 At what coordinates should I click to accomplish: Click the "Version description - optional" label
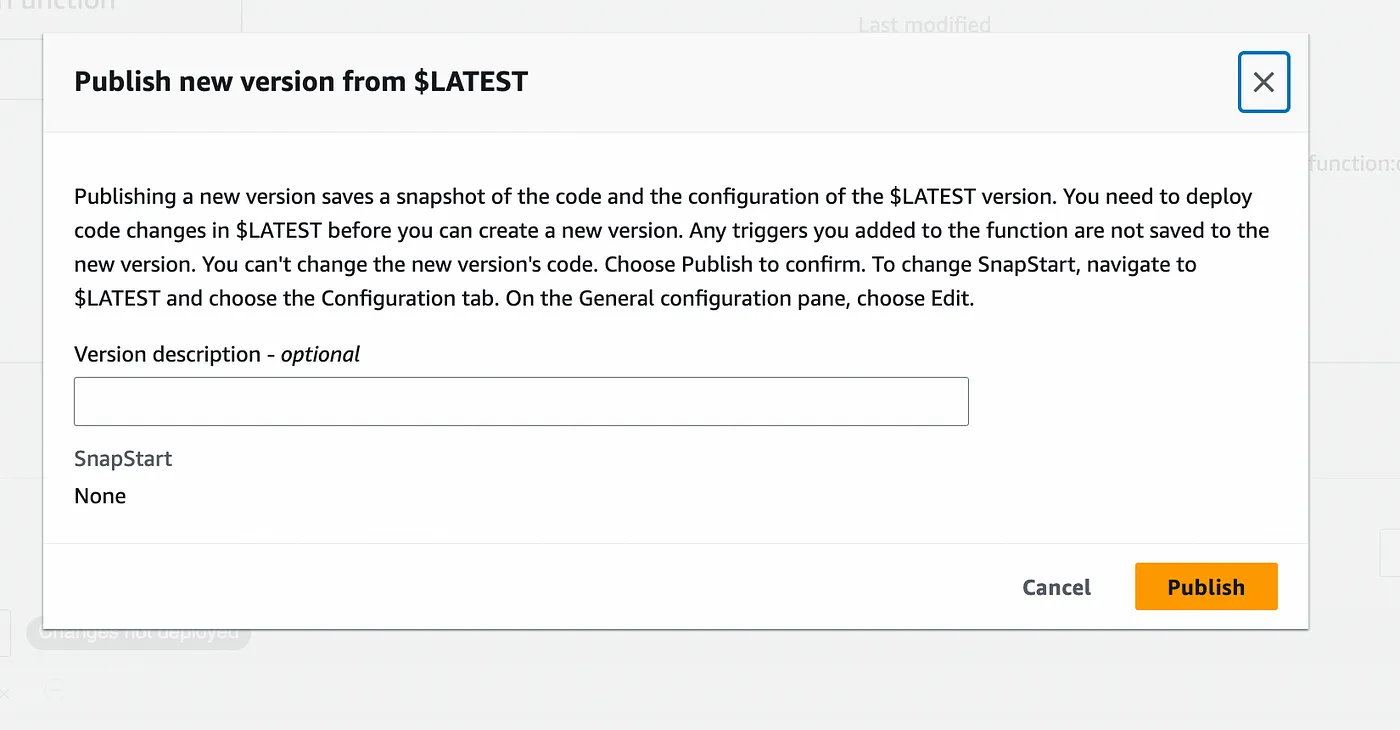tap(217, 354)
